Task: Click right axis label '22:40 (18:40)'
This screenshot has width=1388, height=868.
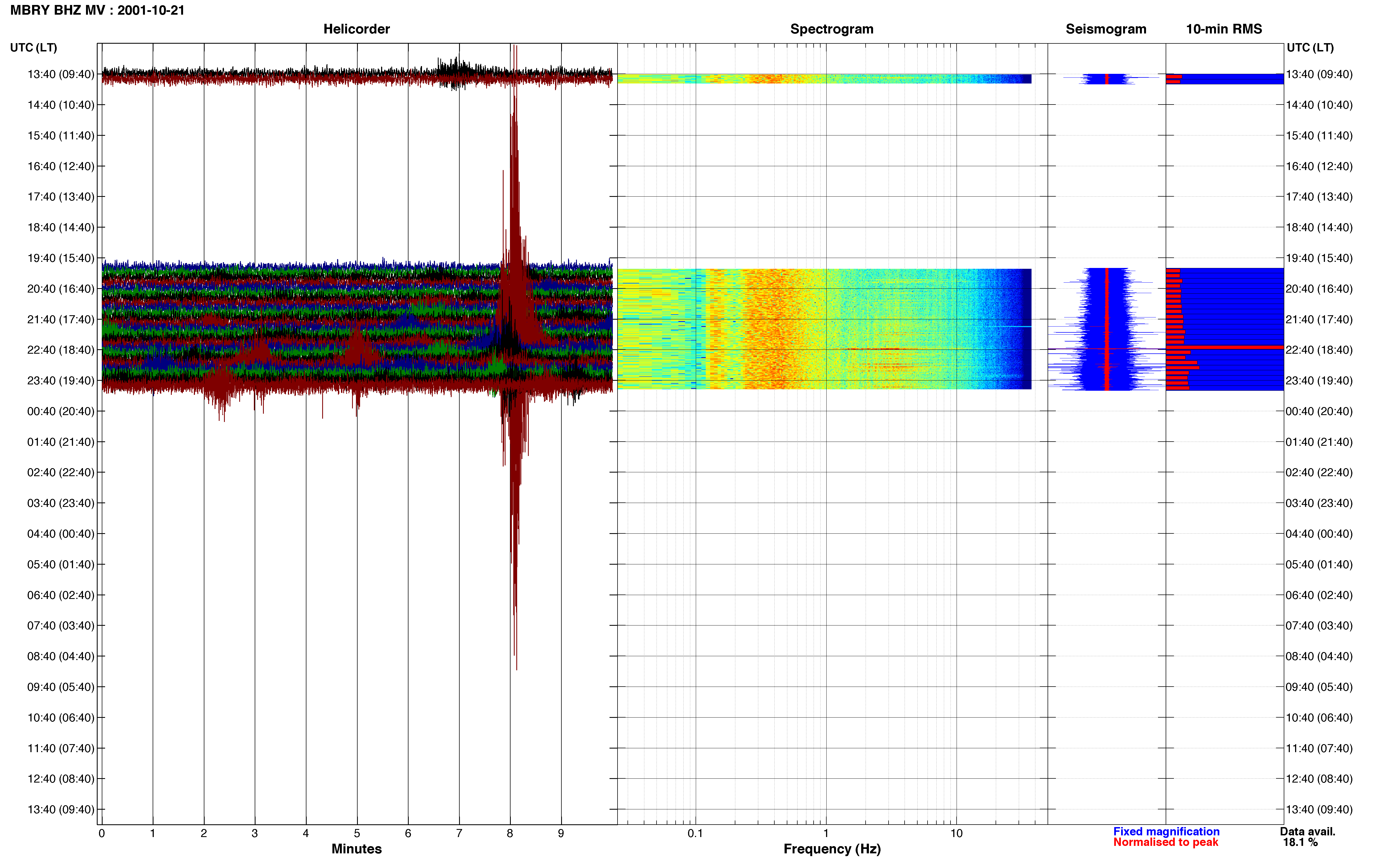Action: (1319, 350)
